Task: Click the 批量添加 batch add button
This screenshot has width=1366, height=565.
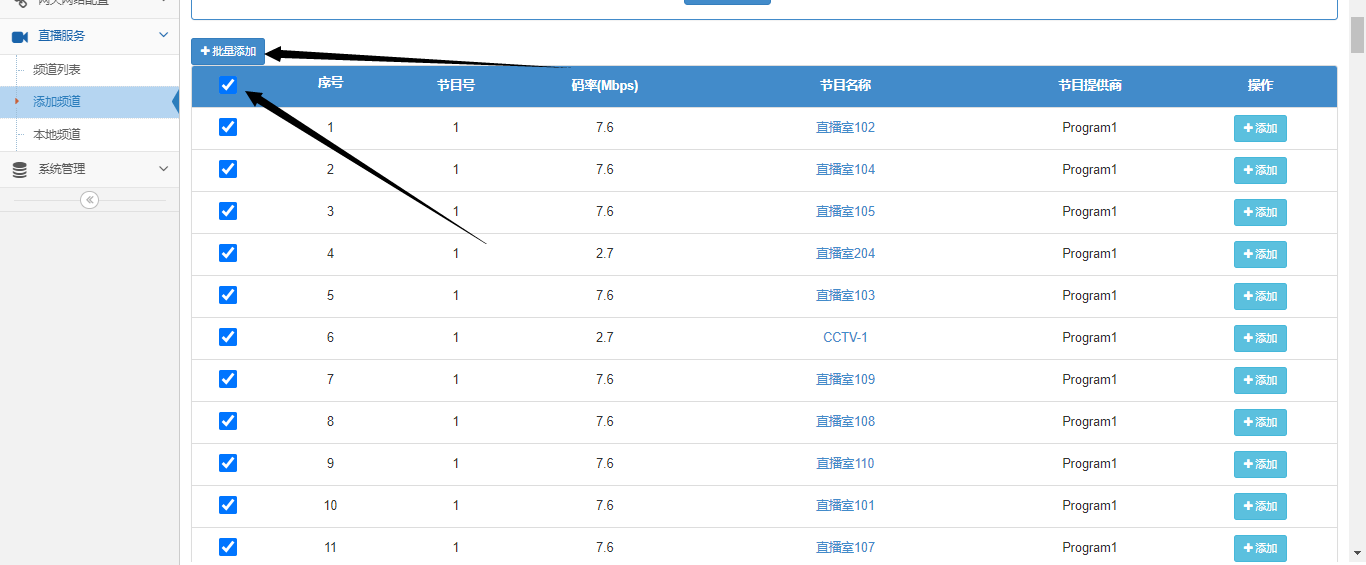Action: tap(228, 51)
